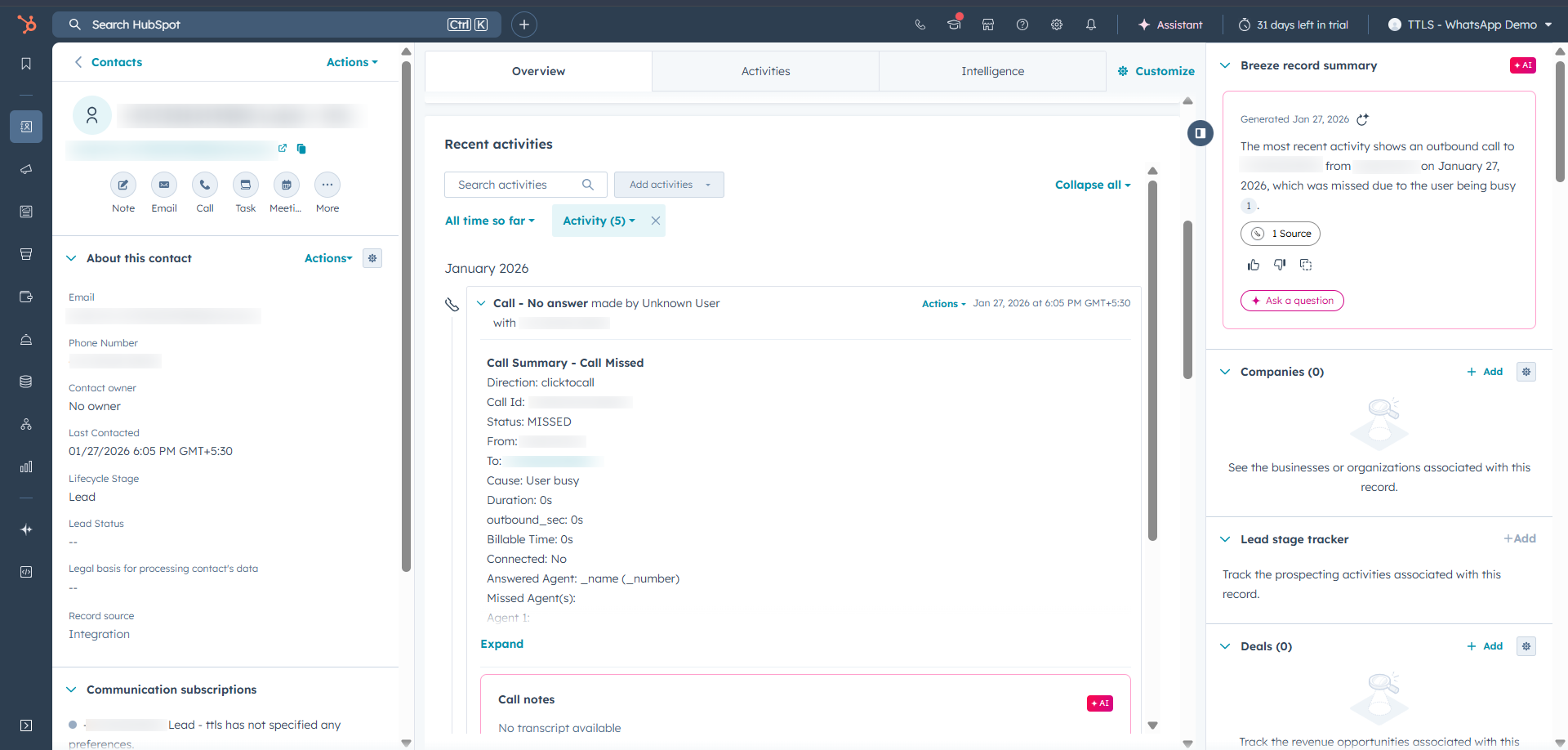Click the Ask a question button

click(x=1292, y=301)
